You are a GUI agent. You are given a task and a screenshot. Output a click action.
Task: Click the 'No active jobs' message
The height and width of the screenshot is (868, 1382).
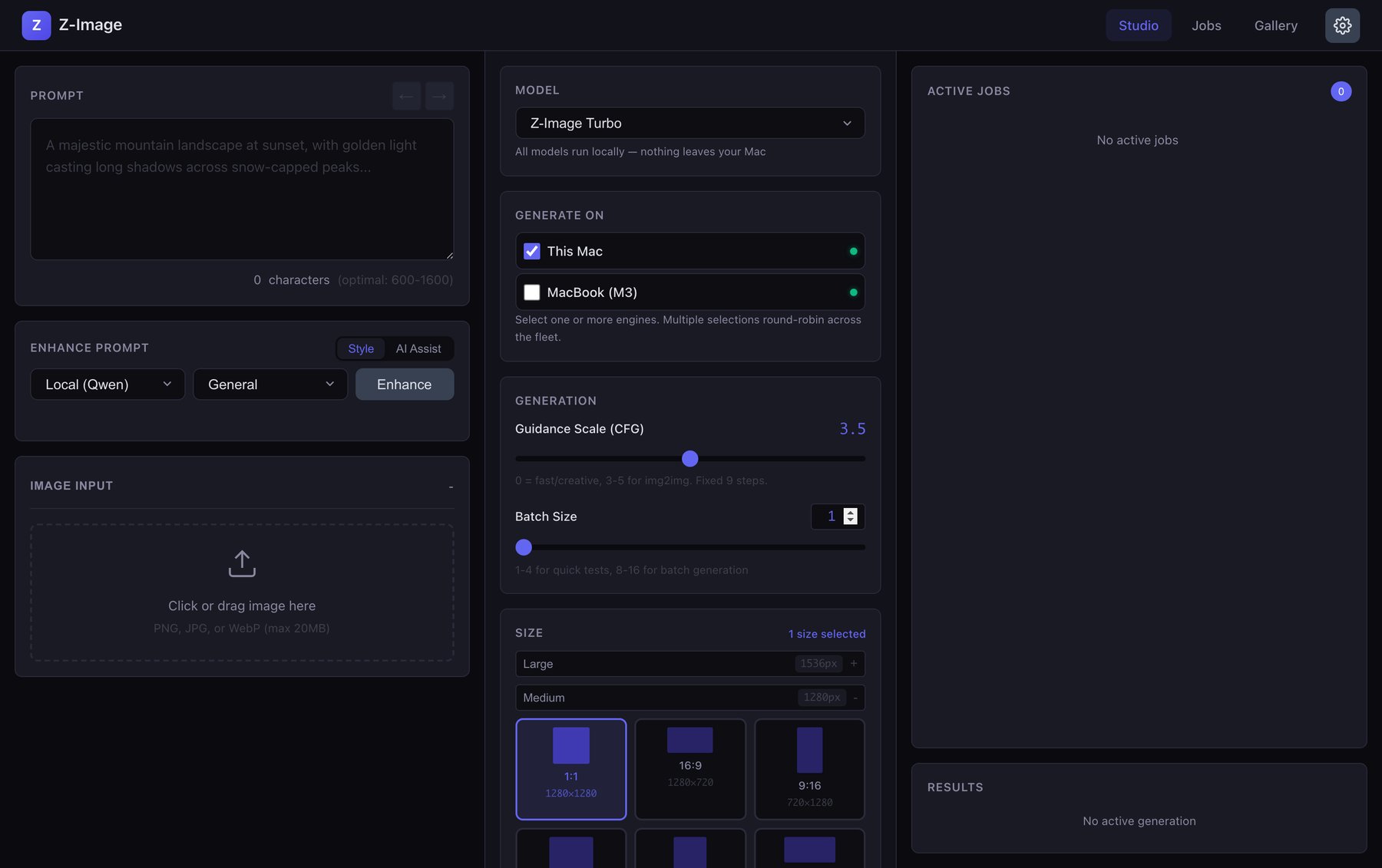(1137, 140)
